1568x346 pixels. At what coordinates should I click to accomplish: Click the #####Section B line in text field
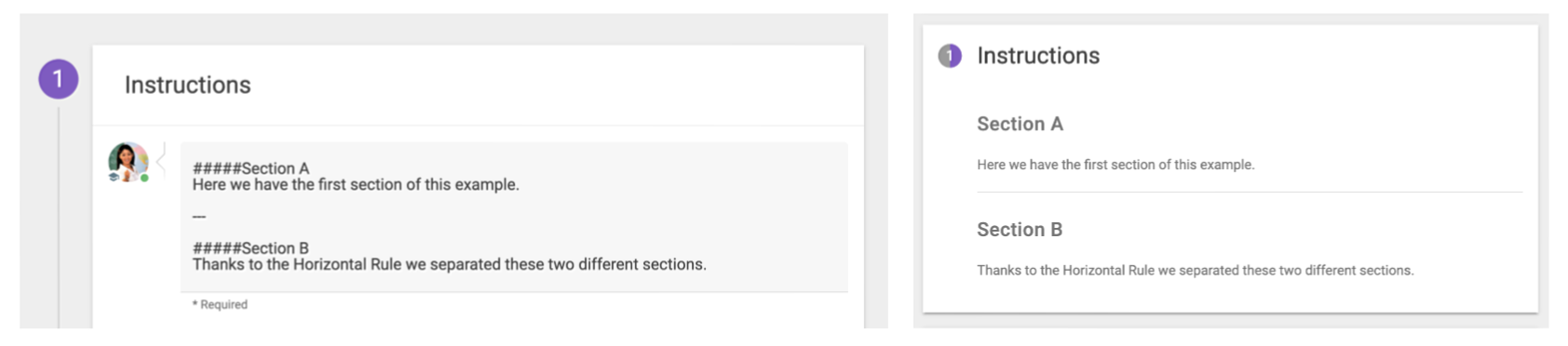click(x=250, y=248)
